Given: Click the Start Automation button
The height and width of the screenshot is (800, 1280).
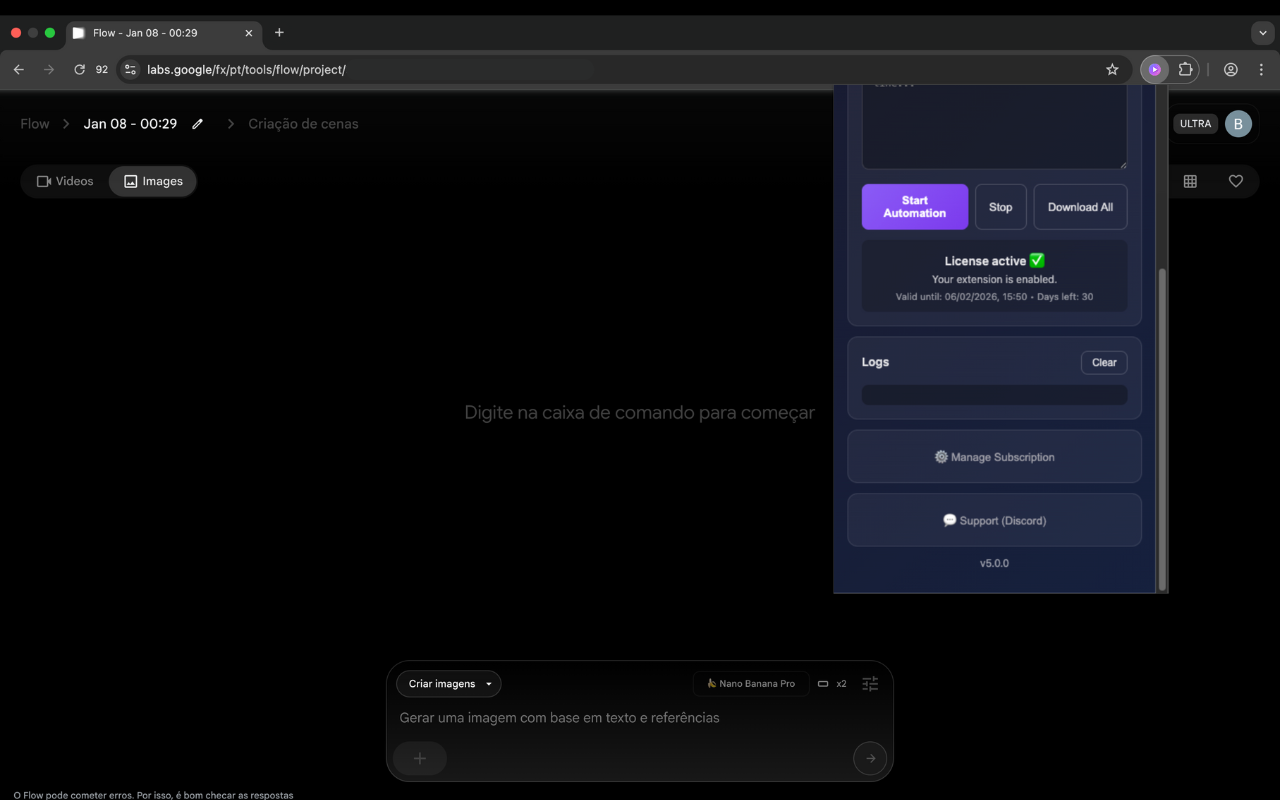Looking at the screenshot, I should 915,207.
